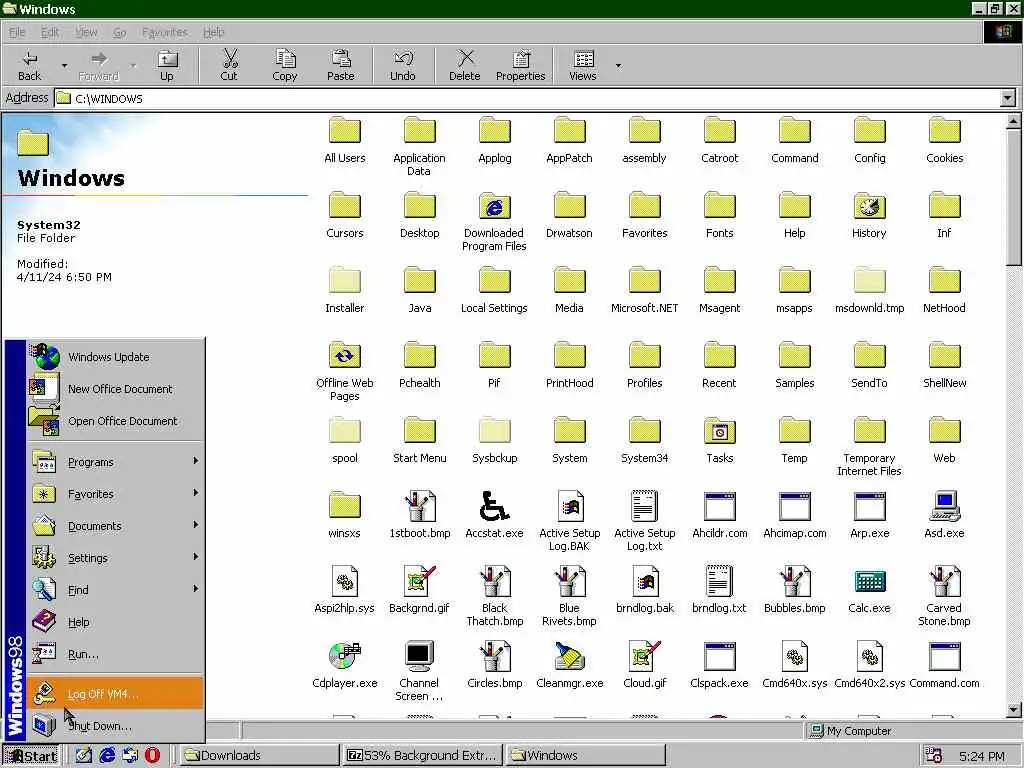This screenshot has height=768, width=1024.
Task: Click the vertical scrollbar down arrow
Action: pyautogui.click(x=1014, y=709)
